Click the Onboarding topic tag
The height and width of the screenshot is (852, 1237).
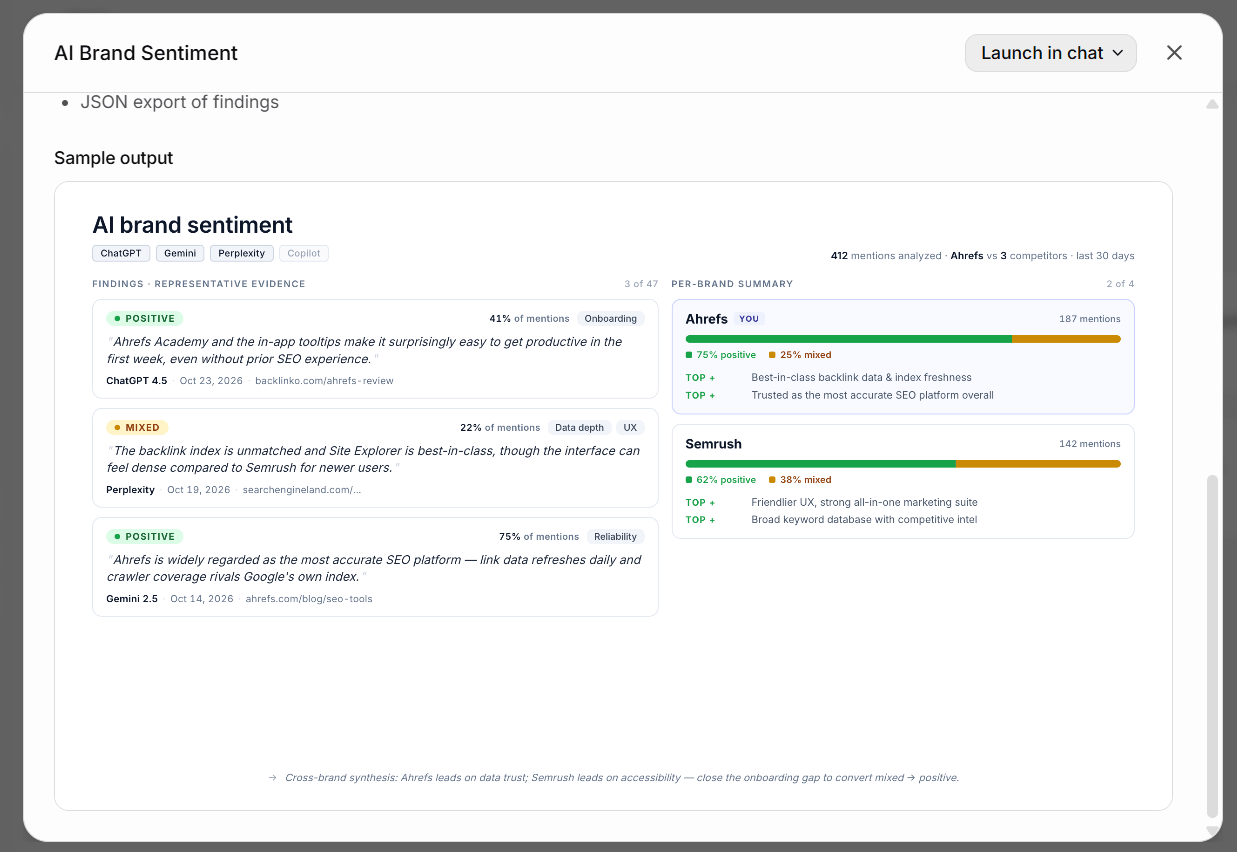pyautogui.click(x=611, y=319)
